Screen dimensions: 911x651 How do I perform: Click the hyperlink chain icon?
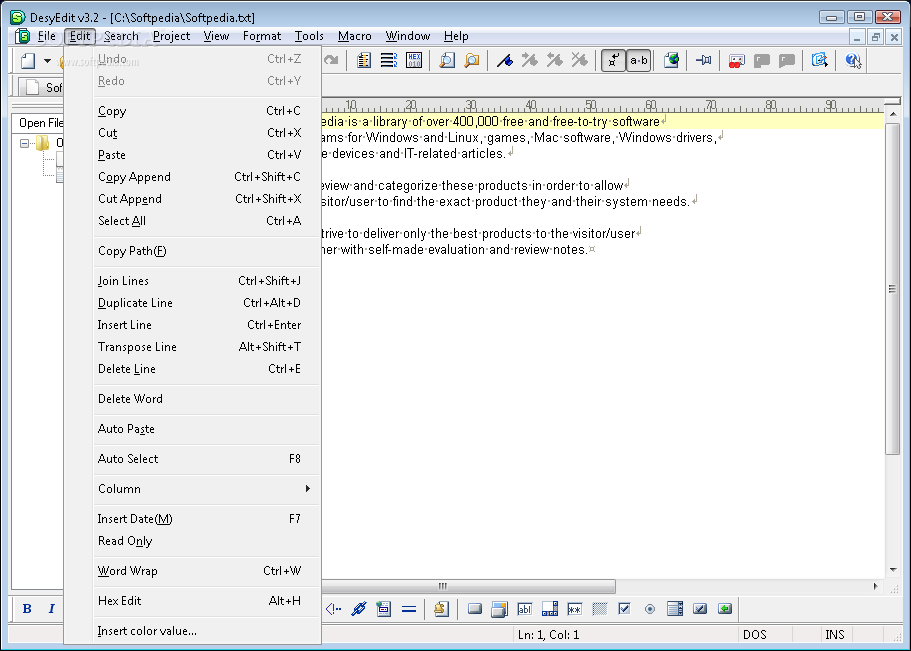pyautogui.click(x=358, y=609)
